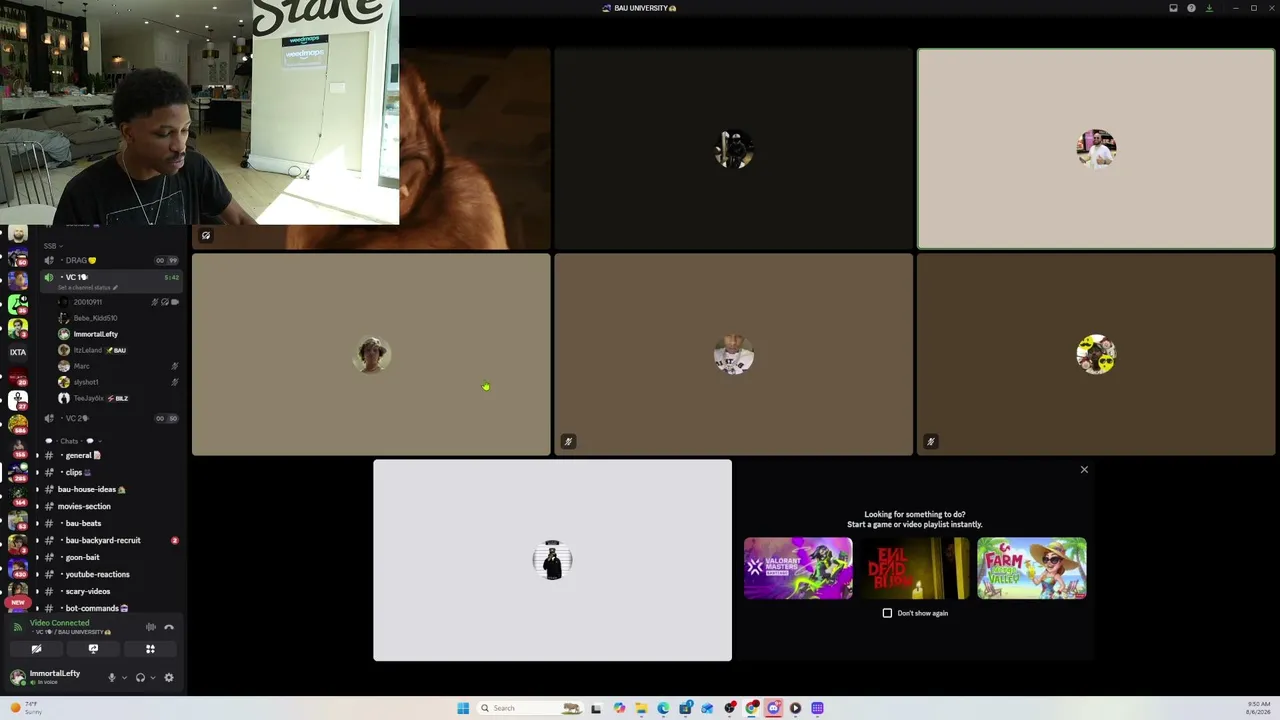Toggle headphones deafen in user panel

(x=140, y=677)
